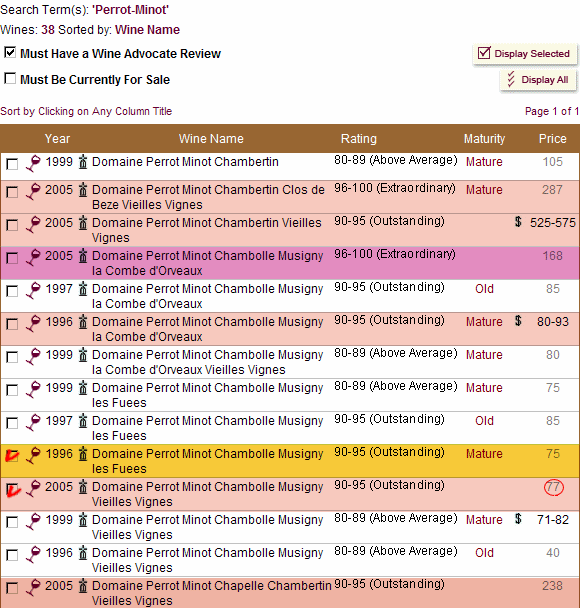Toggle checkbox for 1996 les Fuees
This screenshot has width=580, height=608.
[x=12, y=456]
